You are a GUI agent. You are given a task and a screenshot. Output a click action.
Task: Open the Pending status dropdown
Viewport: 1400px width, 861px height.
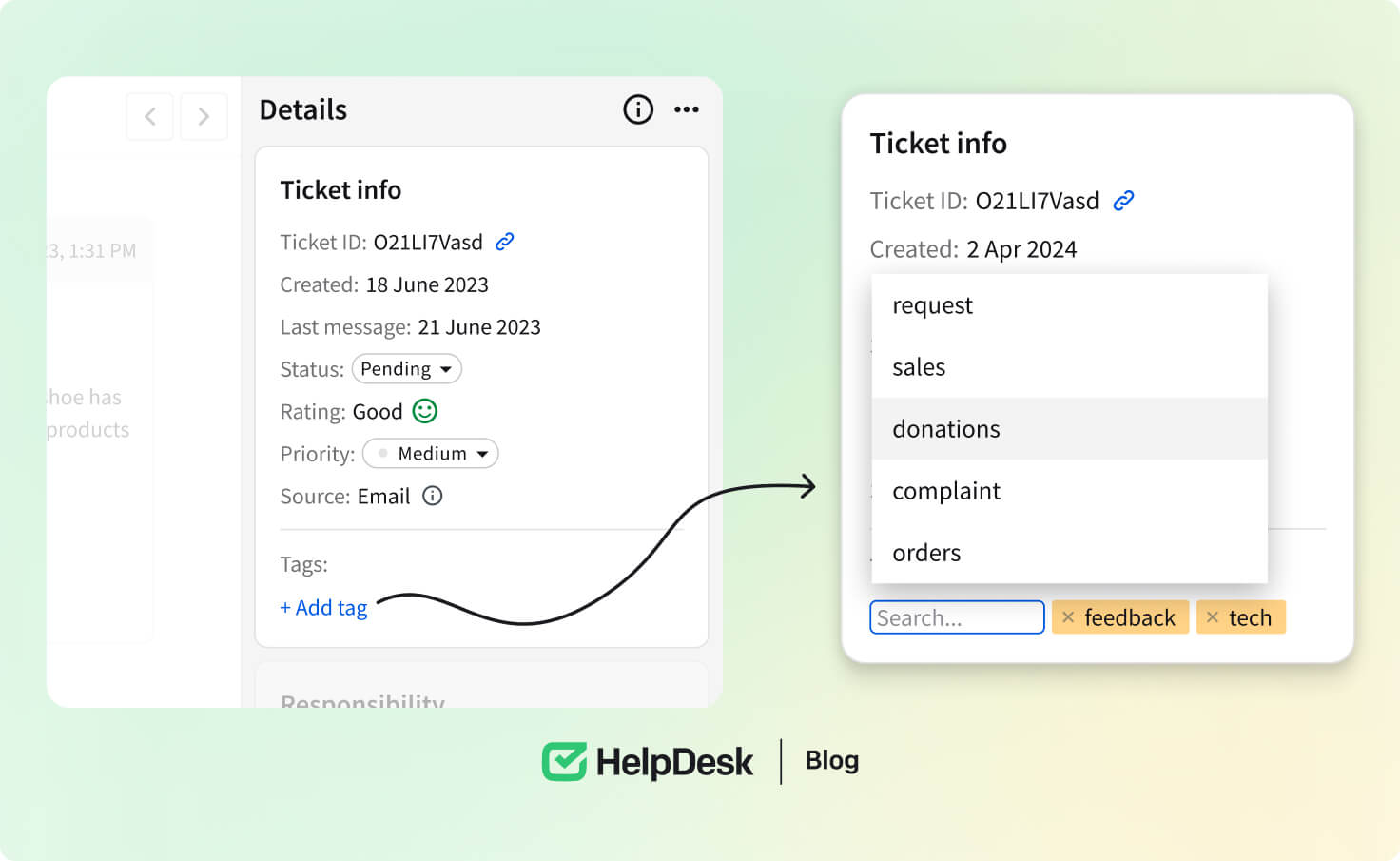click(406, 369)
